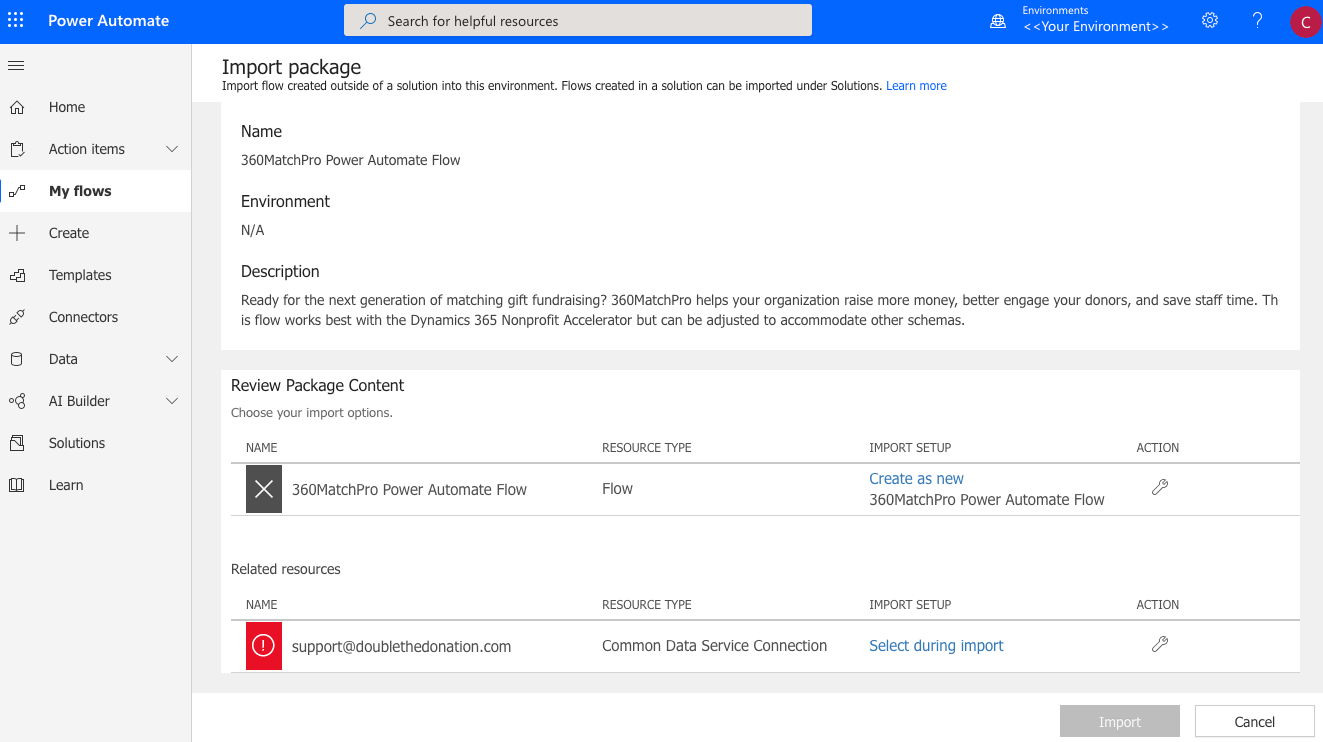1323x742 pixels.
Task: Open the Help question mark icon
Action: [x=1258, y=20]
